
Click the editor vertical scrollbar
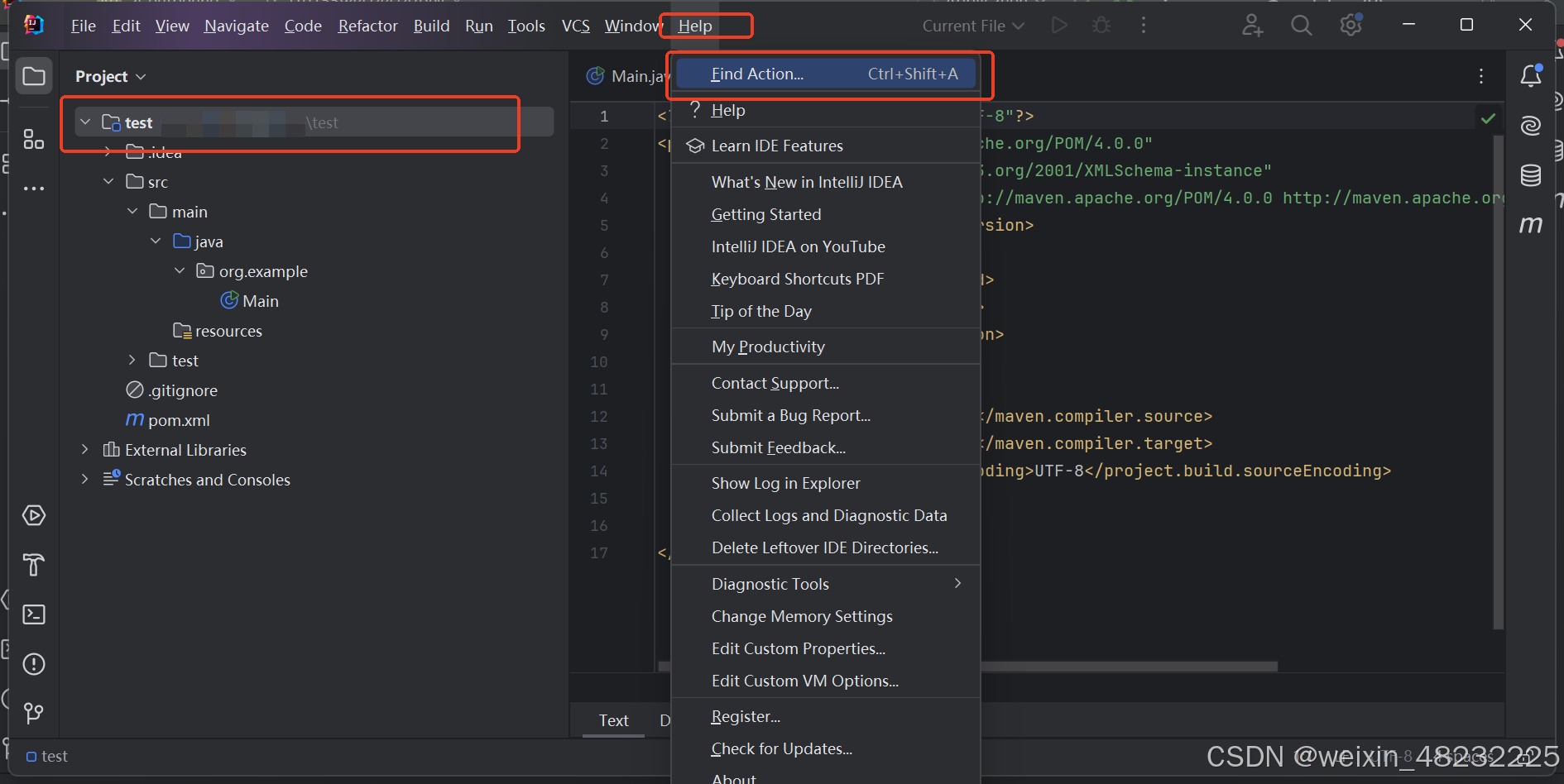[1498, 380]
